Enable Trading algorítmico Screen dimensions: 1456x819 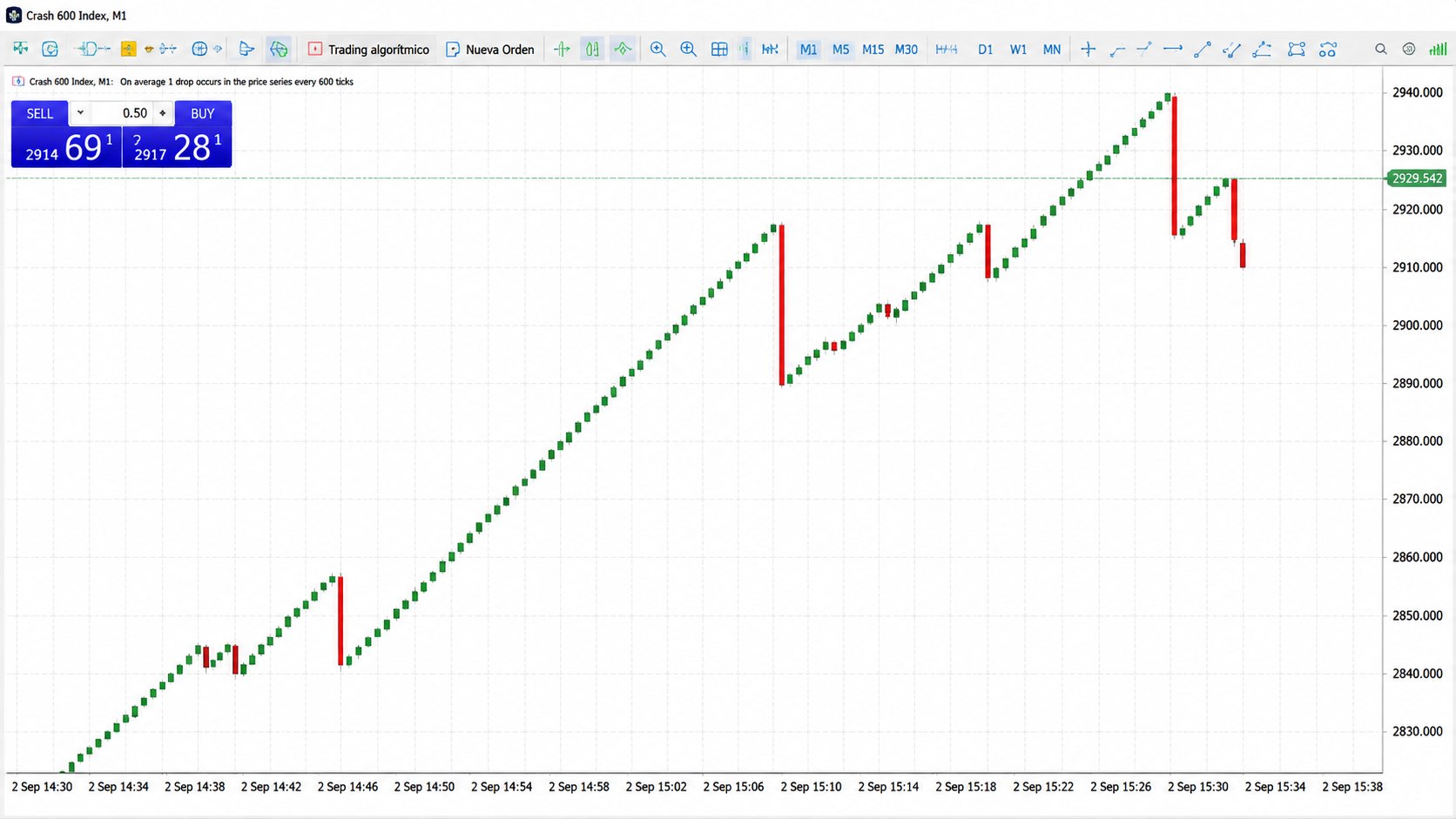(x=368, y=50)
